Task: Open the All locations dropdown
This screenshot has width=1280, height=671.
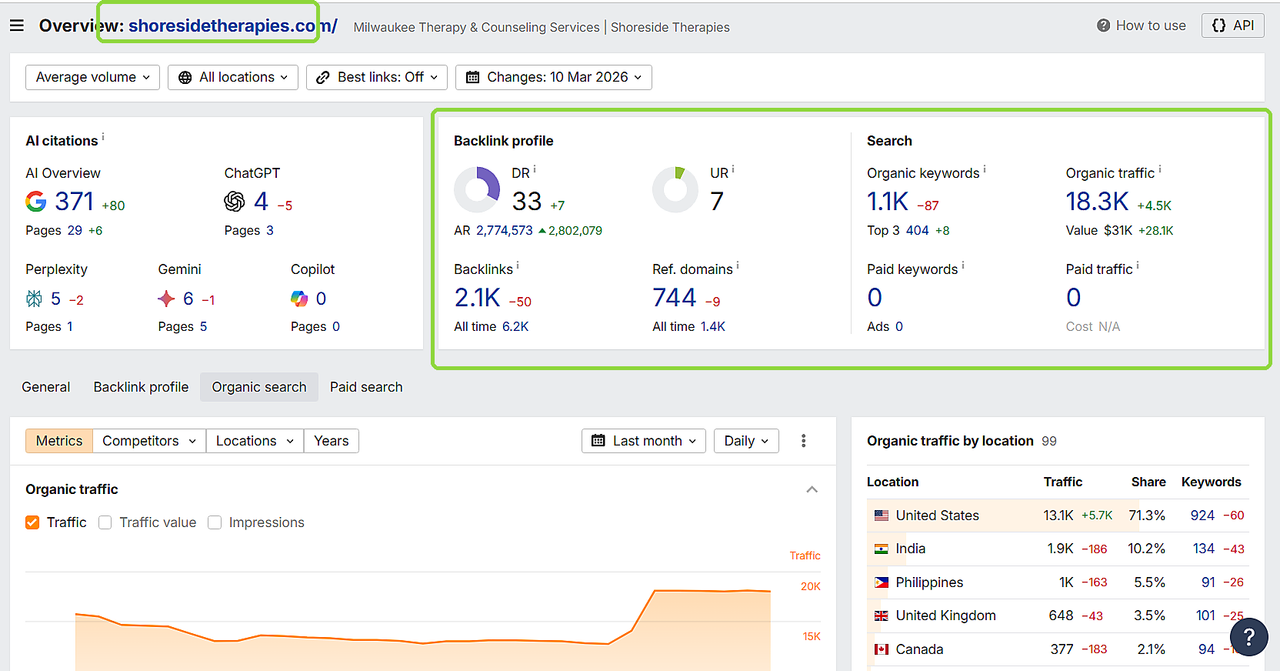Action: click(x=233, y=77)
